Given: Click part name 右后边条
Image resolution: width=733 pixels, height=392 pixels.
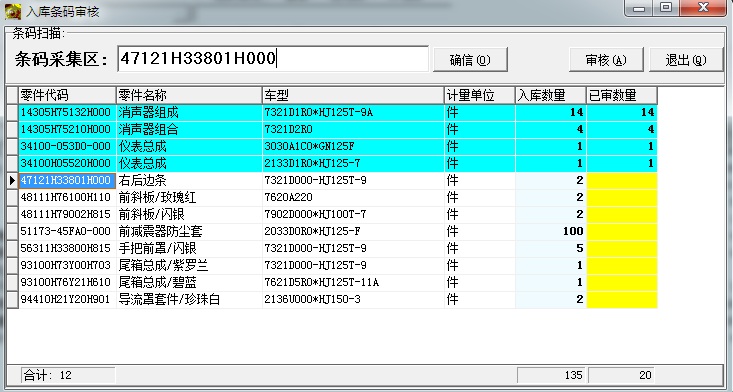Looking at the screenshot, I should pos(142,180).
